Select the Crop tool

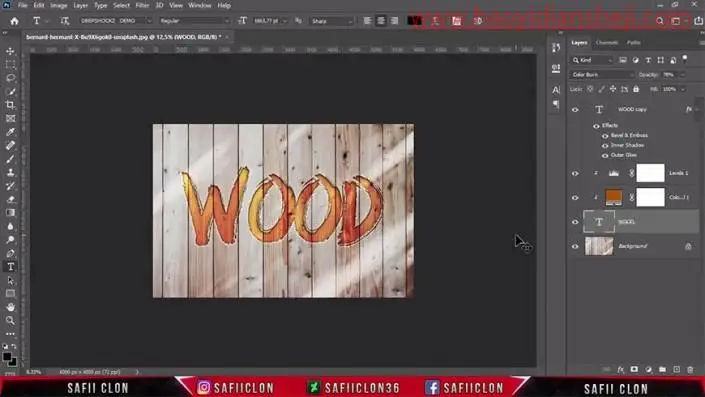click(x=10, y=105)
